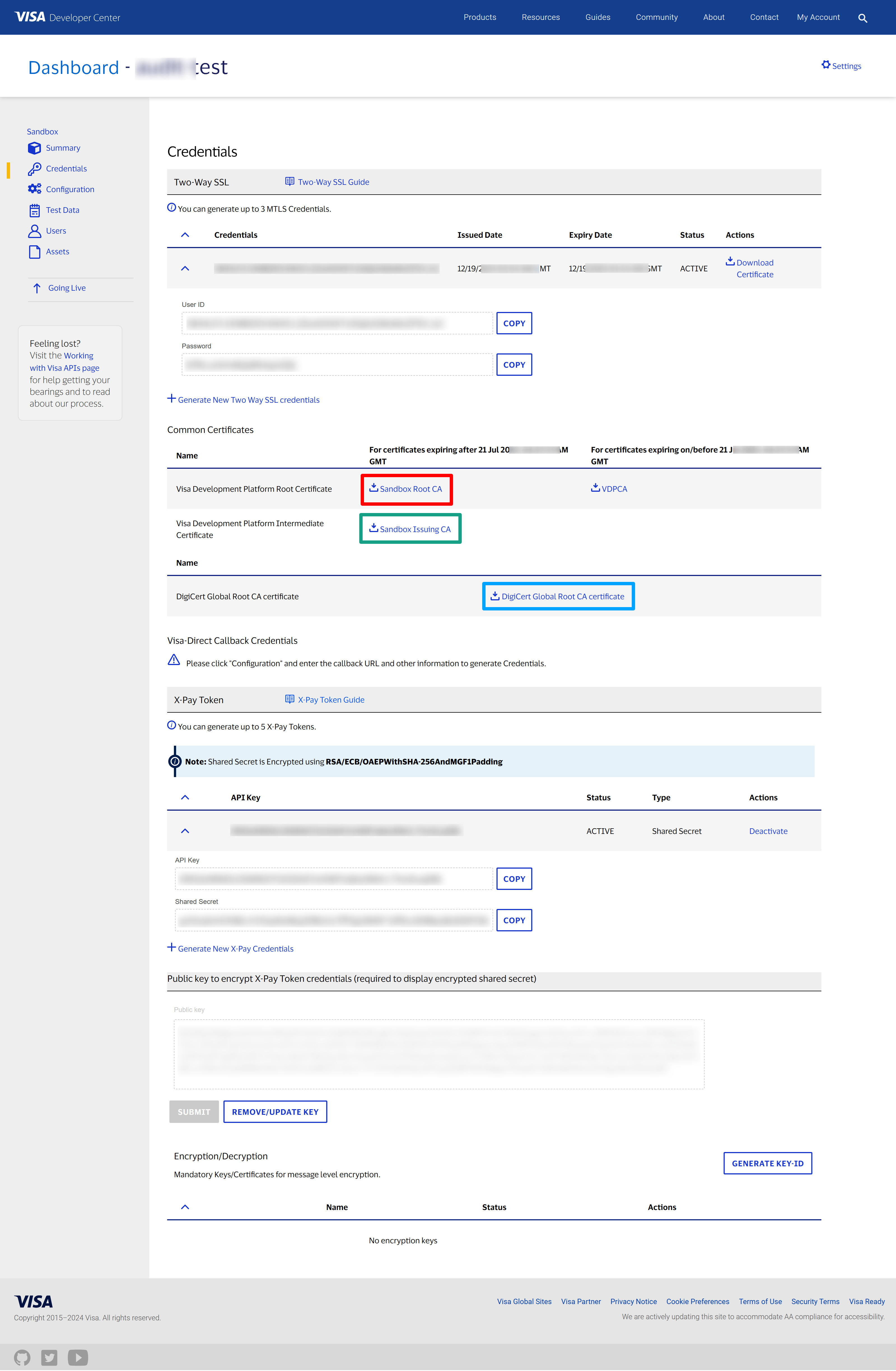This screenshot has height=1371, width=896.
Task: Open Visa Ready footer link
Action: pyautogui.click(x=867, y=1302)
